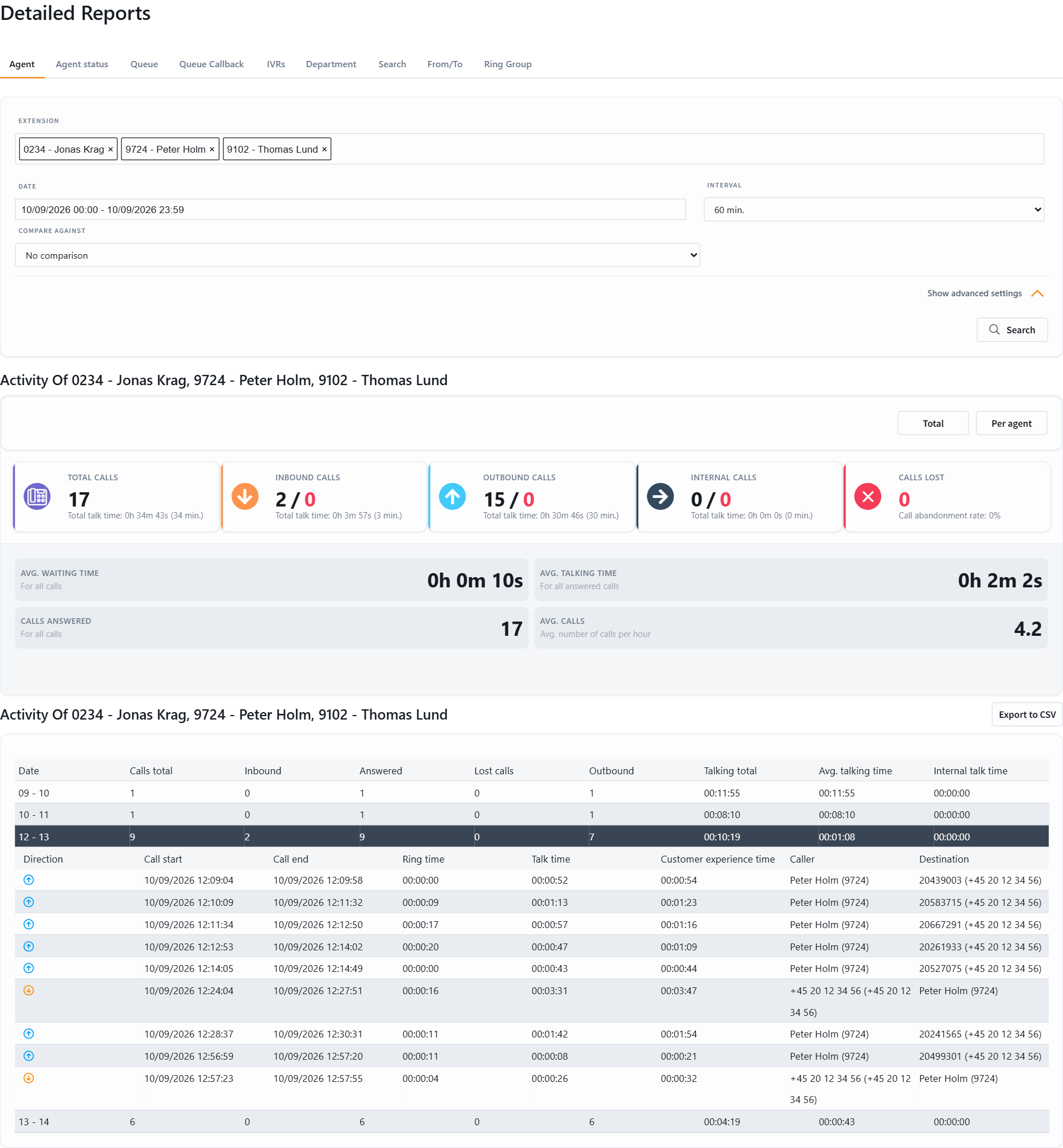This screenshot has width=1063, height=1148.
Task: Click the date range input field
Action: tap(351, 210)
